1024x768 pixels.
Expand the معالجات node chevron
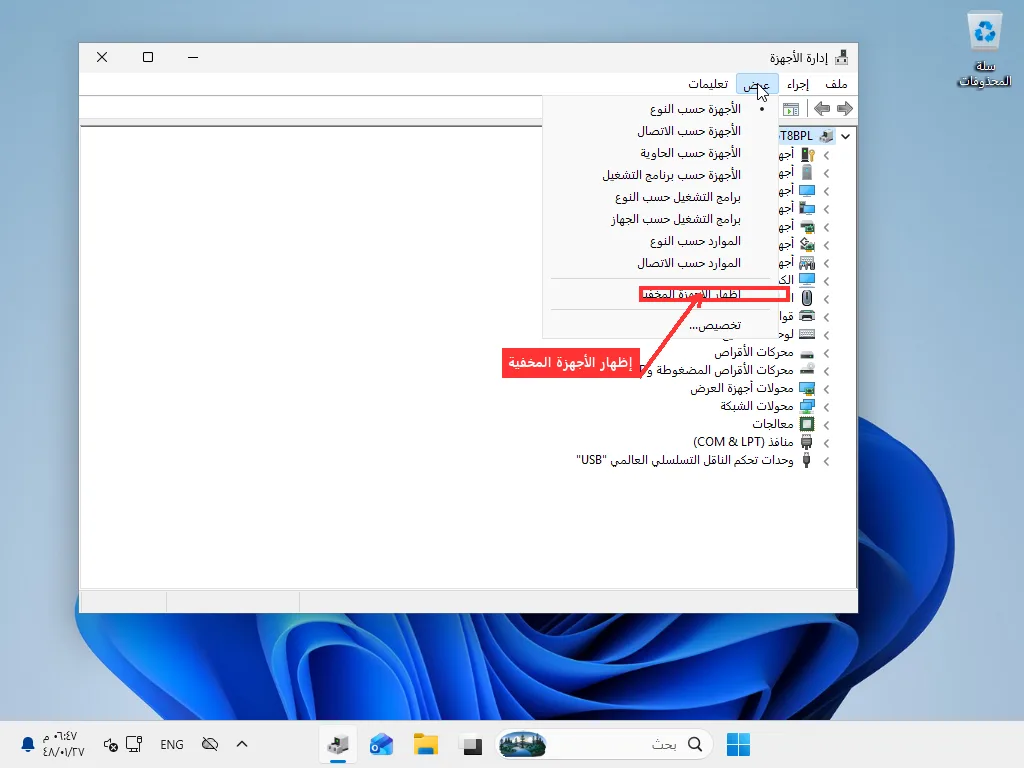click(x=826, y=425)
